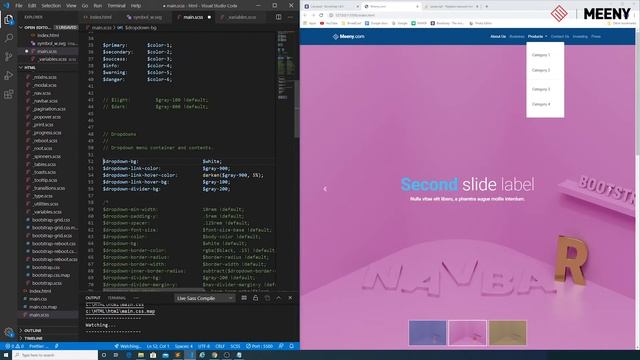
Task: Open the Windows Start menu
Action: [6, 355]
